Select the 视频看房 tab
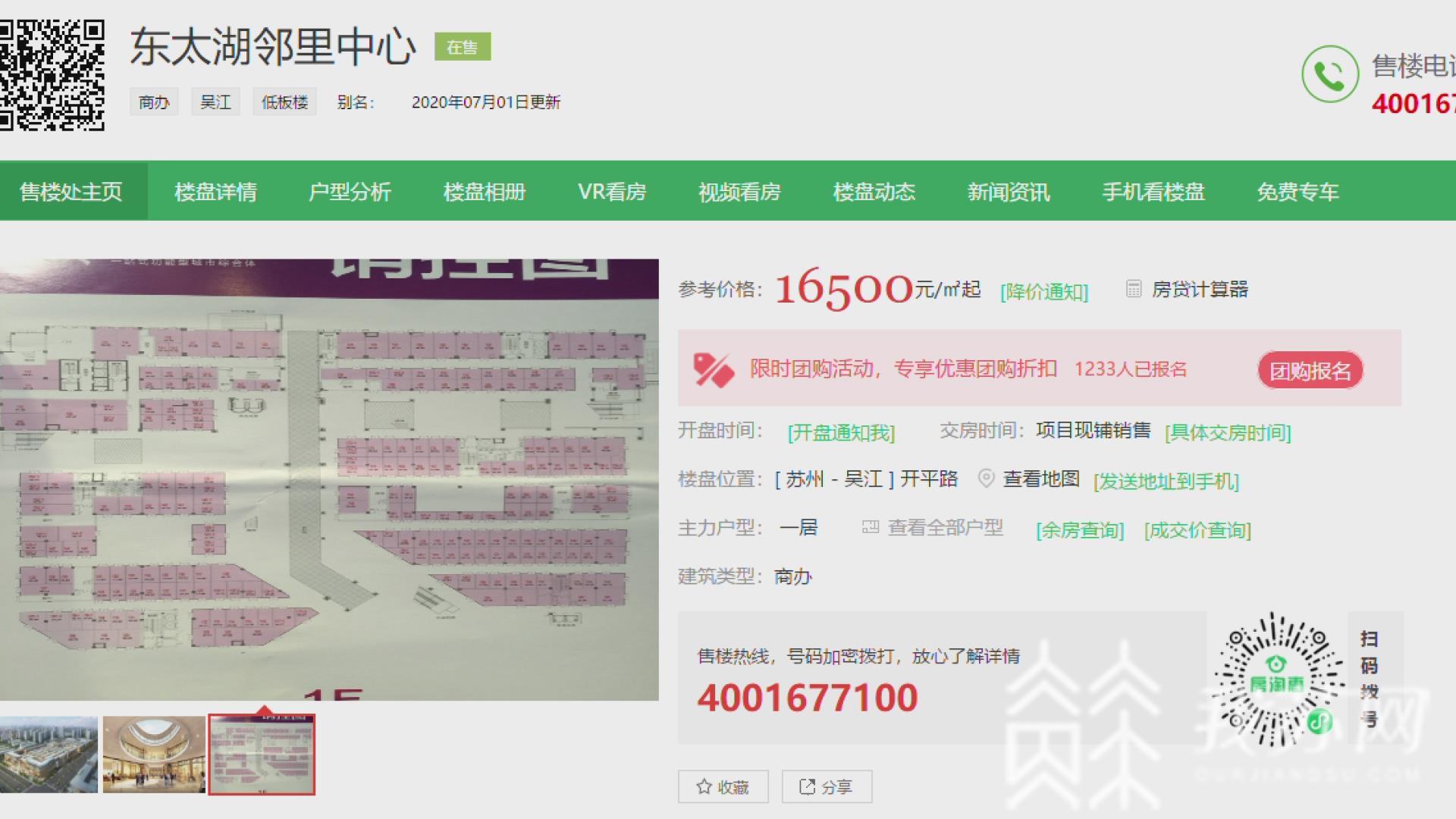 pos(739,192)
